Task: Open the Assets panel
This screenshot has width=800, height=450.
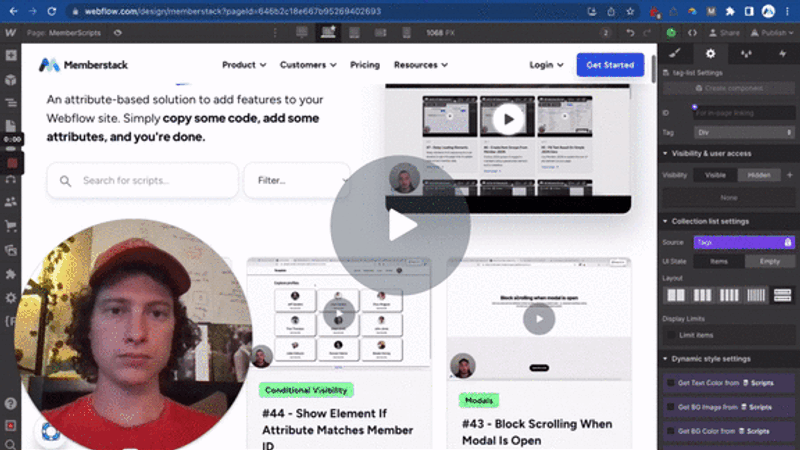Action: (11, 250)
